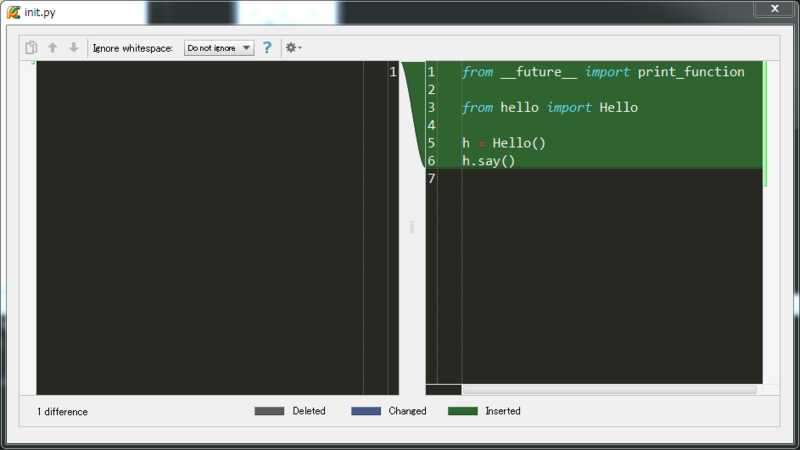Click the 'Changed' legend label

(407, 411)
